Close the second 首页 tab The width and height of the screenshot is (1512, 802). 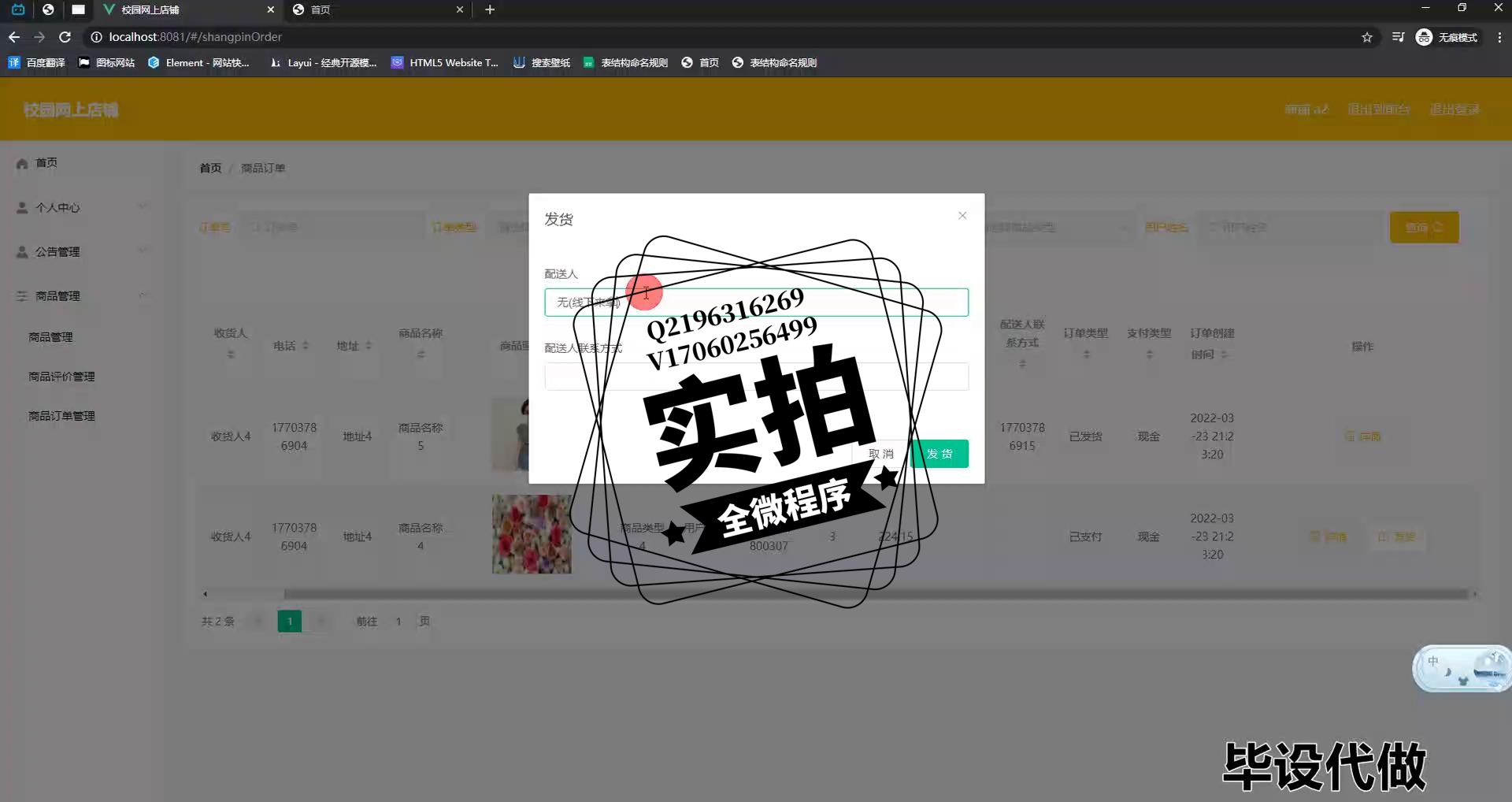pyautogui.click(x=460, y=9)
